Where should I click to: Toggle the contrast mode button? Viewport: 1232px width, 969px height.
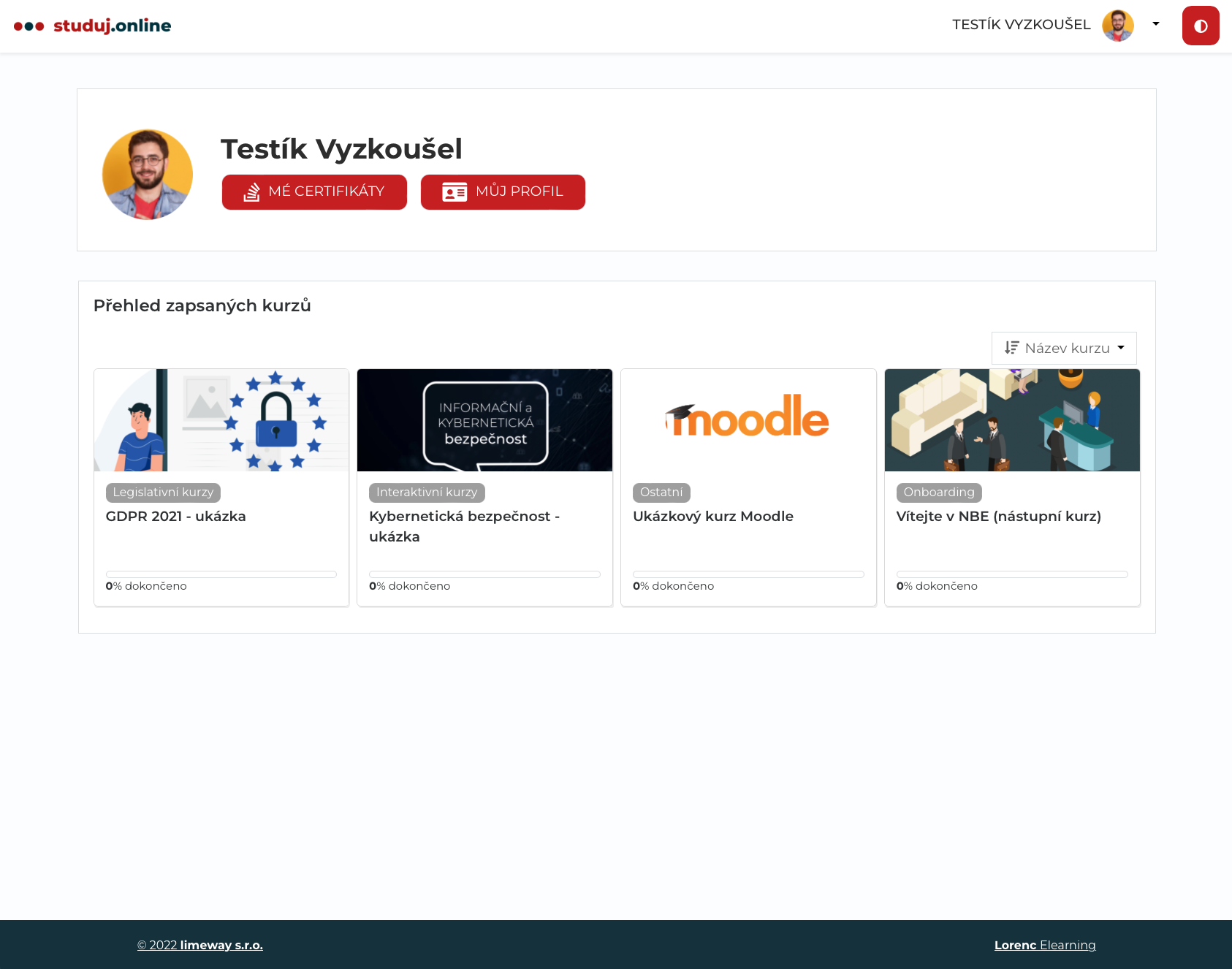1200,26
